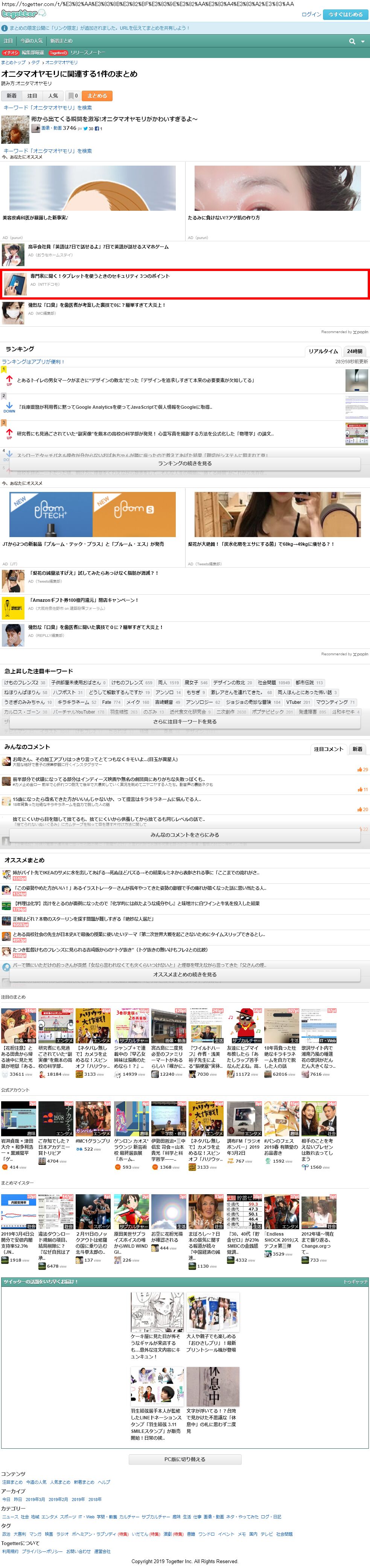Open the footer お問い合わせ link
370x1568 pixels.
point(78,1551)
